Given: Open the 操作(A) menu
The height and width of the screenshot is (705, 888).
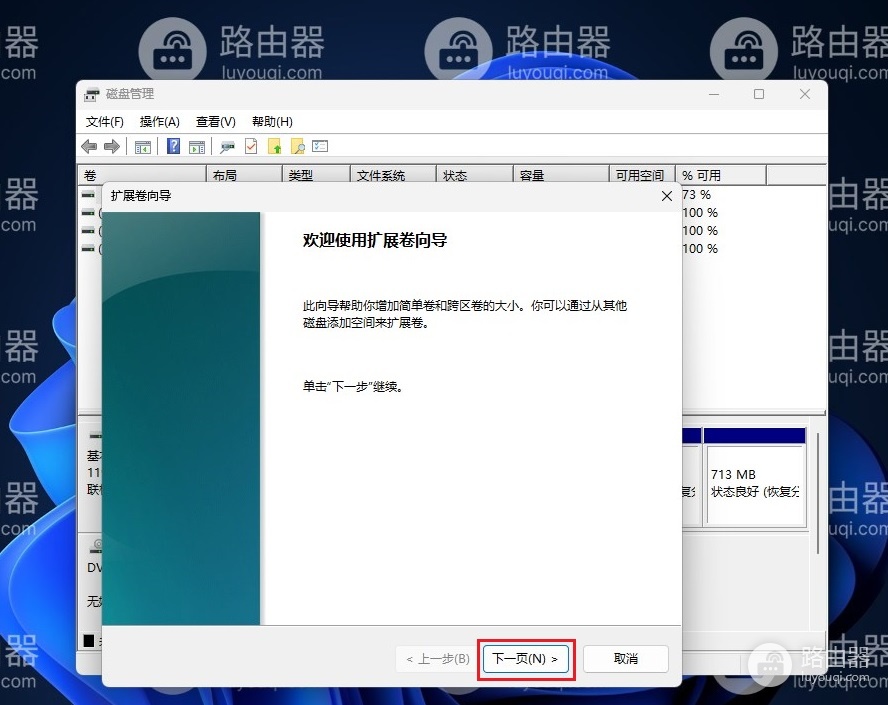Looking at the screenshot, I should click(159, 122).
